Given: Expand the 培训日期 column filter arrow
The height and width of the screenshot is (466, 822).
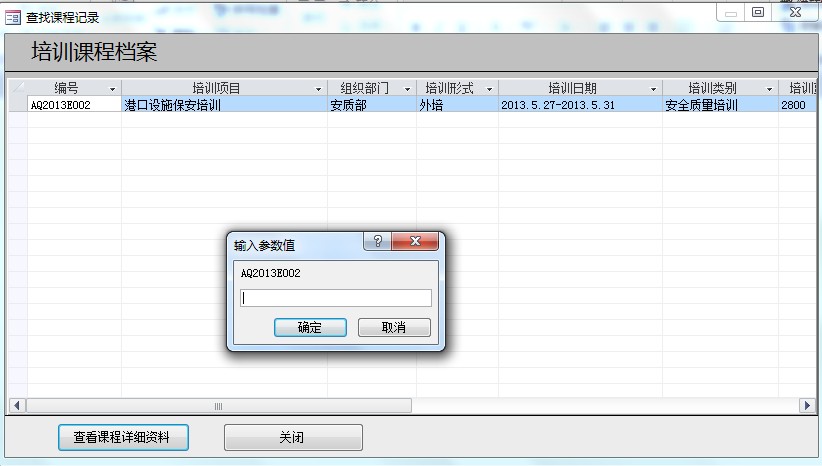Looking at the screenshot, I should click(653, 89).
